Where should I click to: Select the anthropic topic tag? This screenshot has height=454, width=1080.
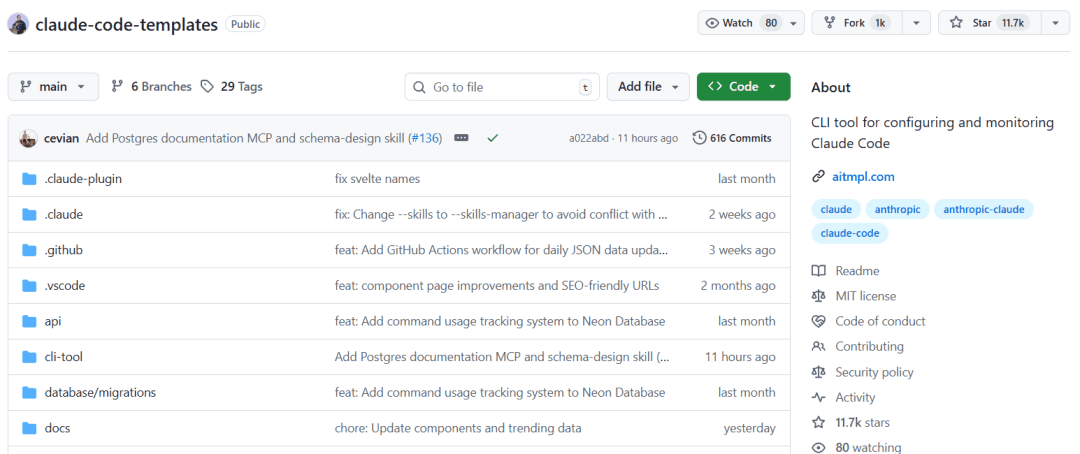897,209
